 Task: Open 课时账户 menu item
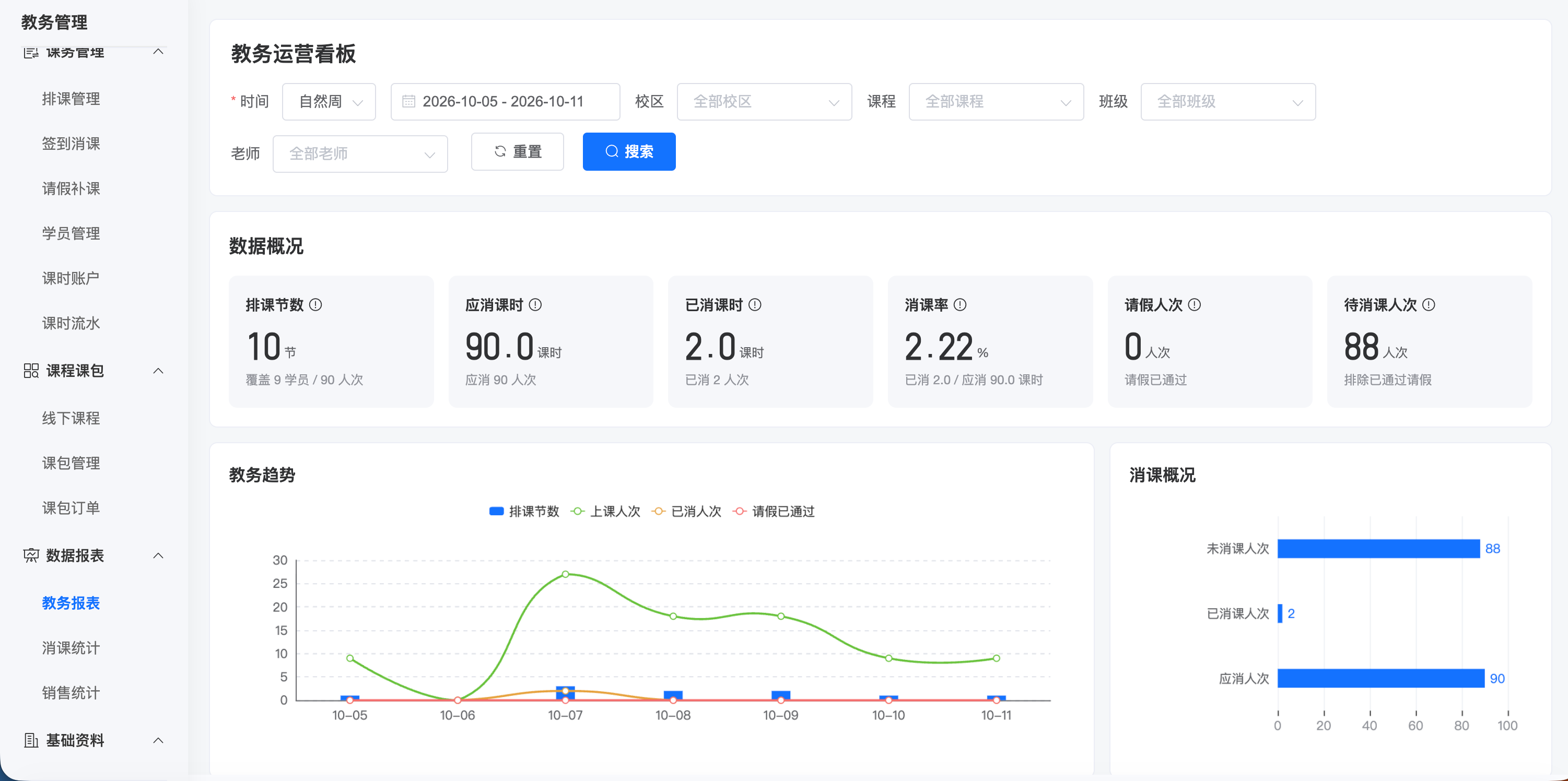click(71, 279)
